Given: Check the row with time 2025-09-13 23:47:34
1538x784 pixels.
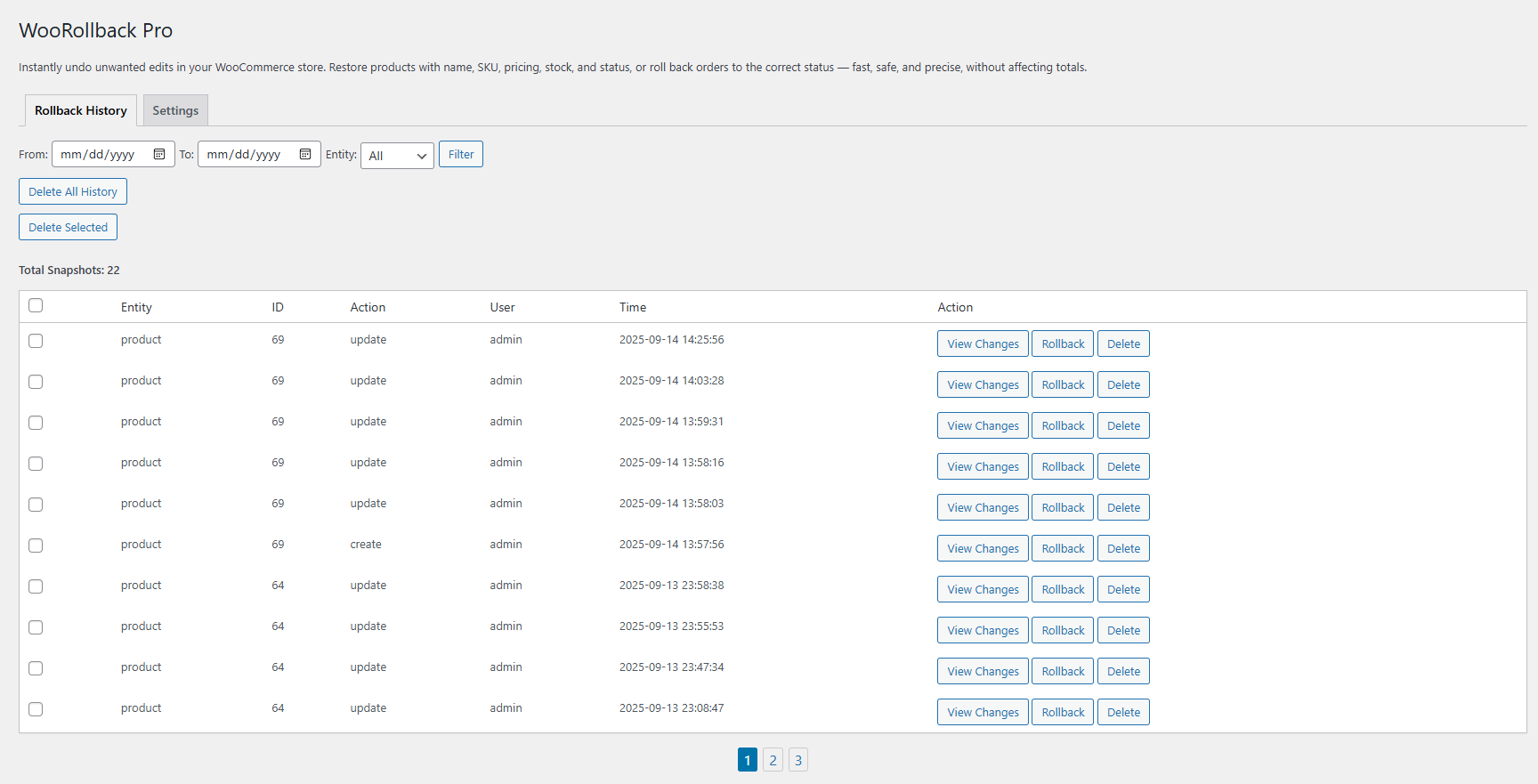Looking at the screenshot, I should coord(36,668).
